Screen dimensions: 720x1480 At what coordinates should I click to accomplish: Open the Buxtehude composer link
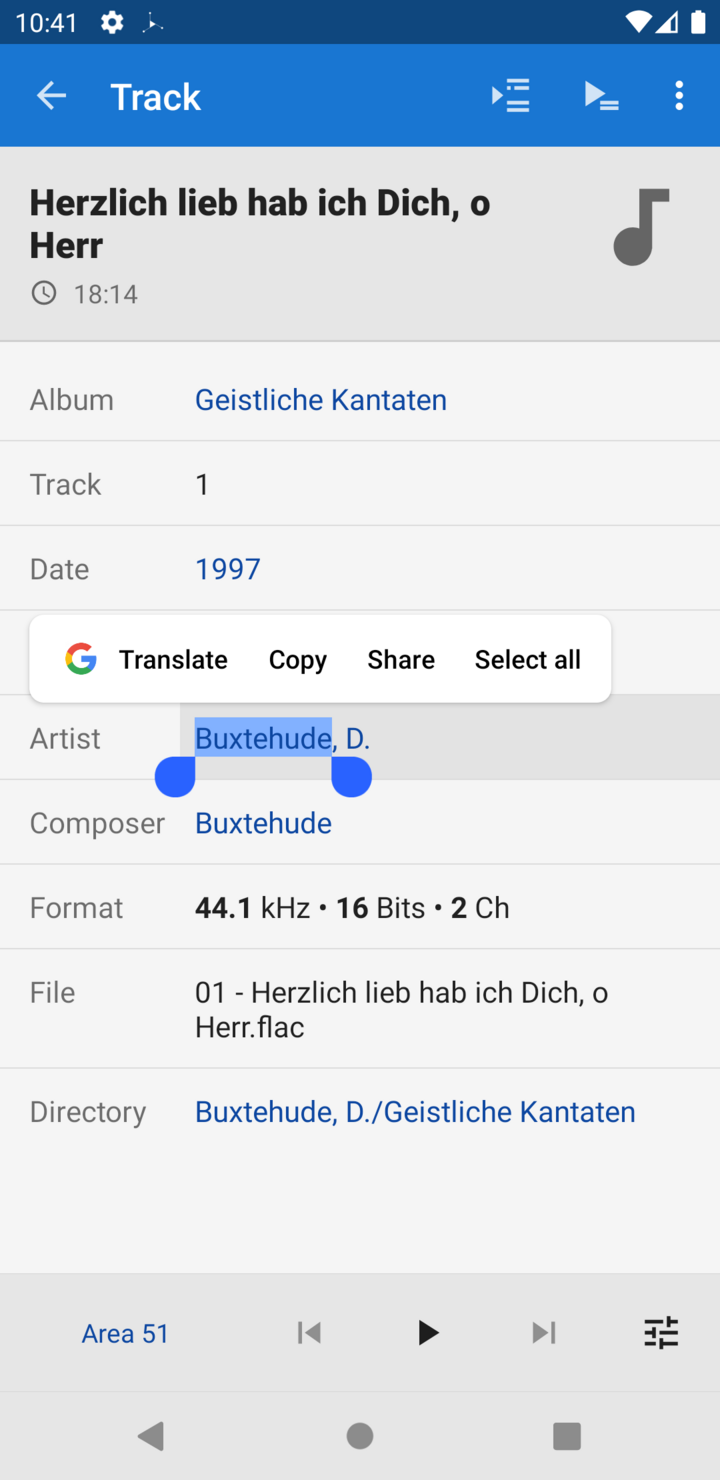(x=263, y=823)
